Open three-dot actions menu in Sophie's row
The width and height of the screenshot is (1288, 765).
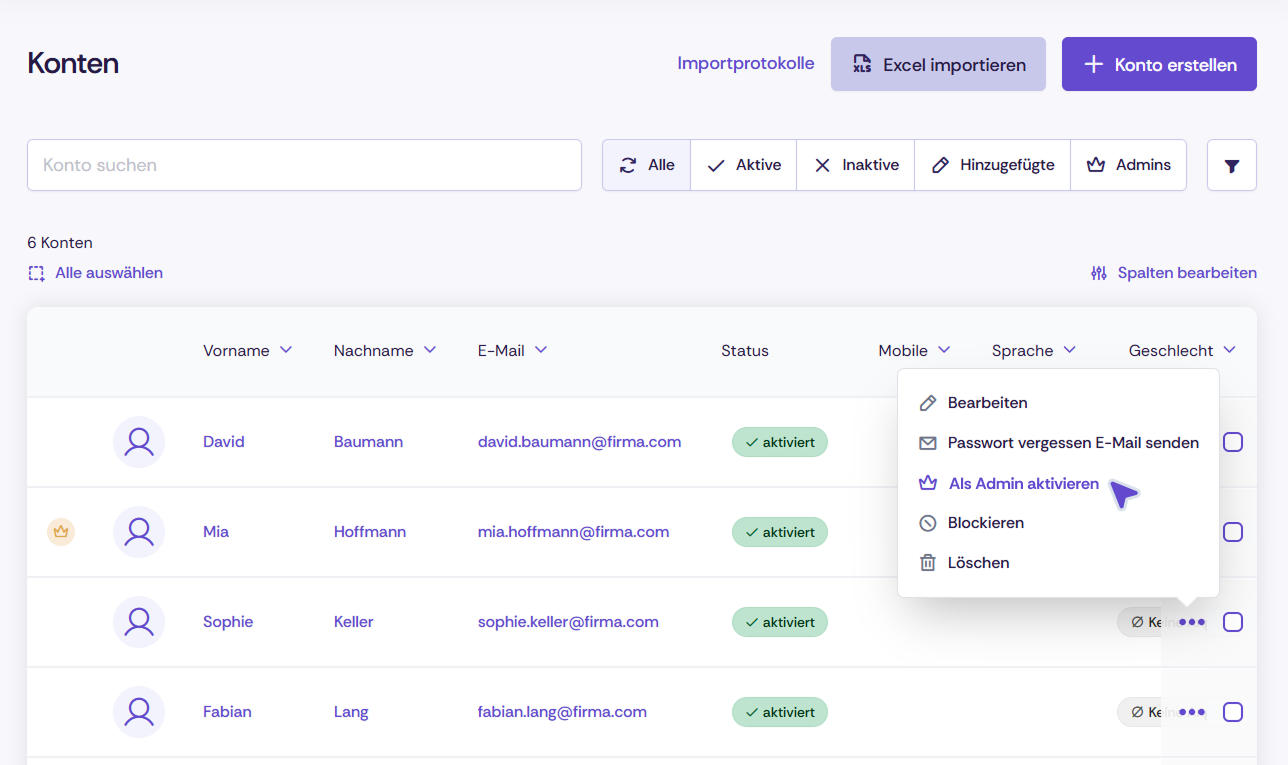click(1192, 622)
